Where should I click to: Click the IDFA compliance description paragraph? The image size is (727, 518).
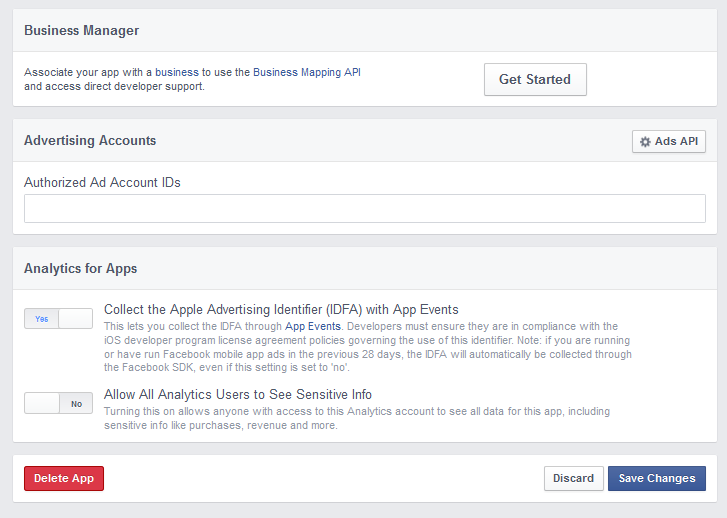coord(368,347)
